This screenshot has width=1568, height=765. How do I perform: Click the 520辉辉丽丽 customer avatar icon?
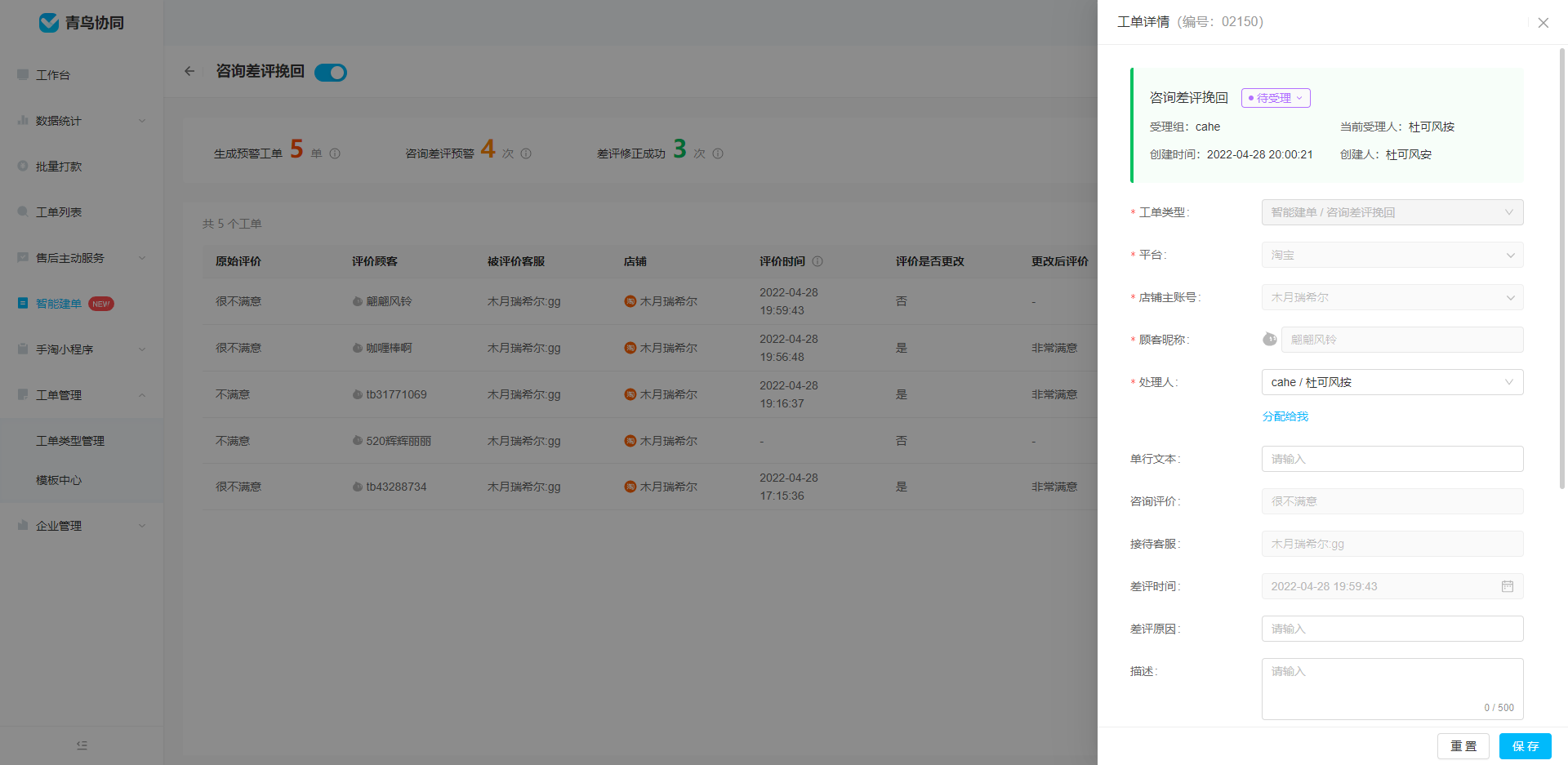pos(358,441)
